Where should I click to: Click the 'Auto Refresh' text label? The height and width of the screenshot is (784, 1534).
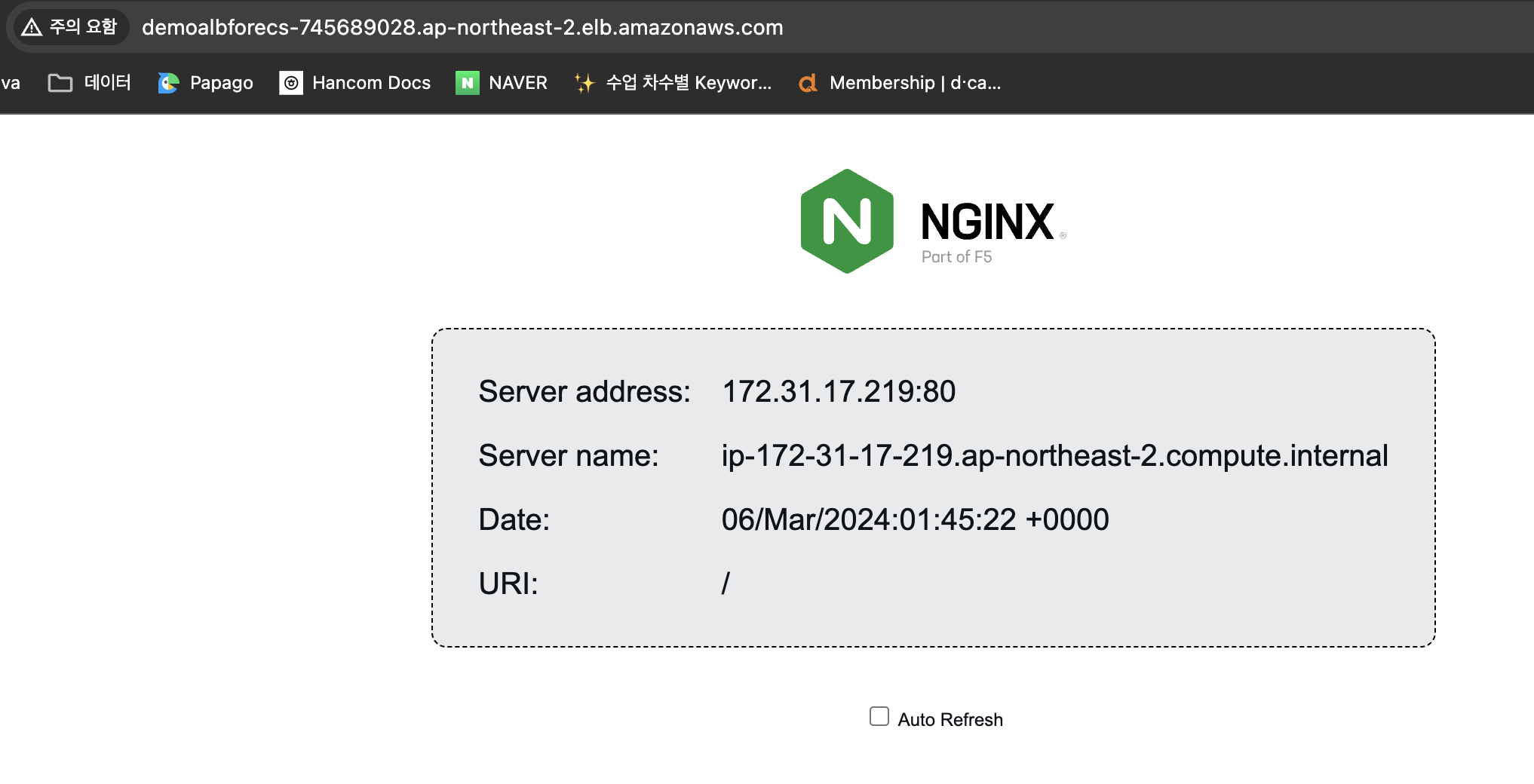tap(950, 720)
